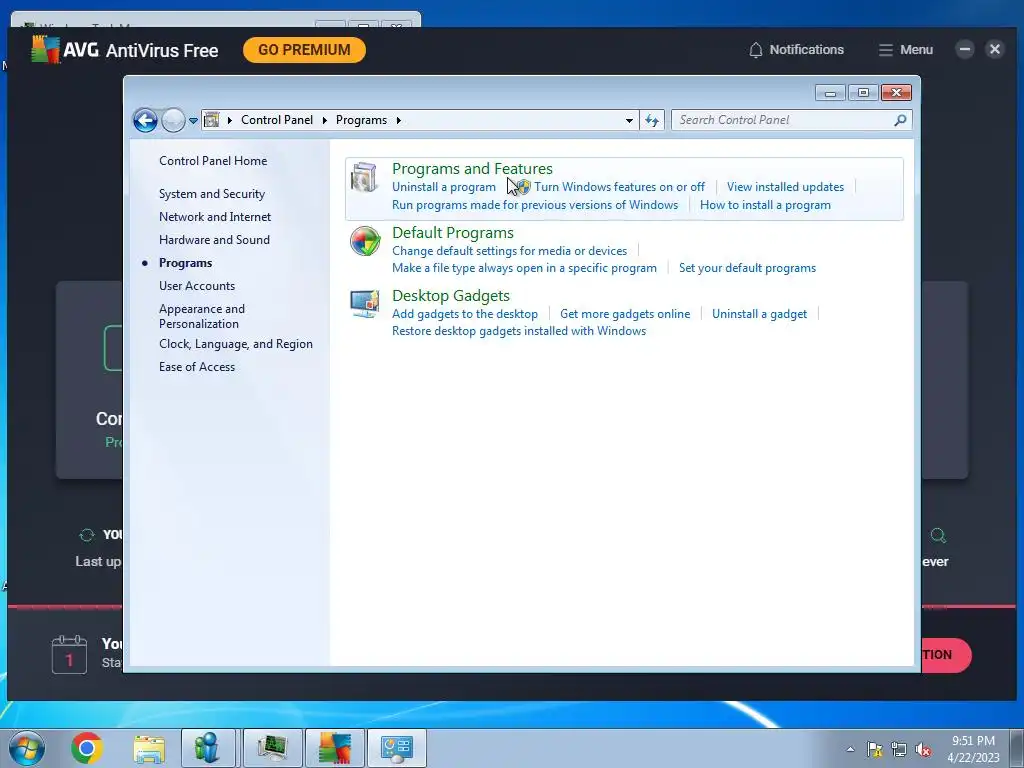Click the AVG calendar icon at bottom left
This screenshot has width=1024, height=768.
pos(69,654)
